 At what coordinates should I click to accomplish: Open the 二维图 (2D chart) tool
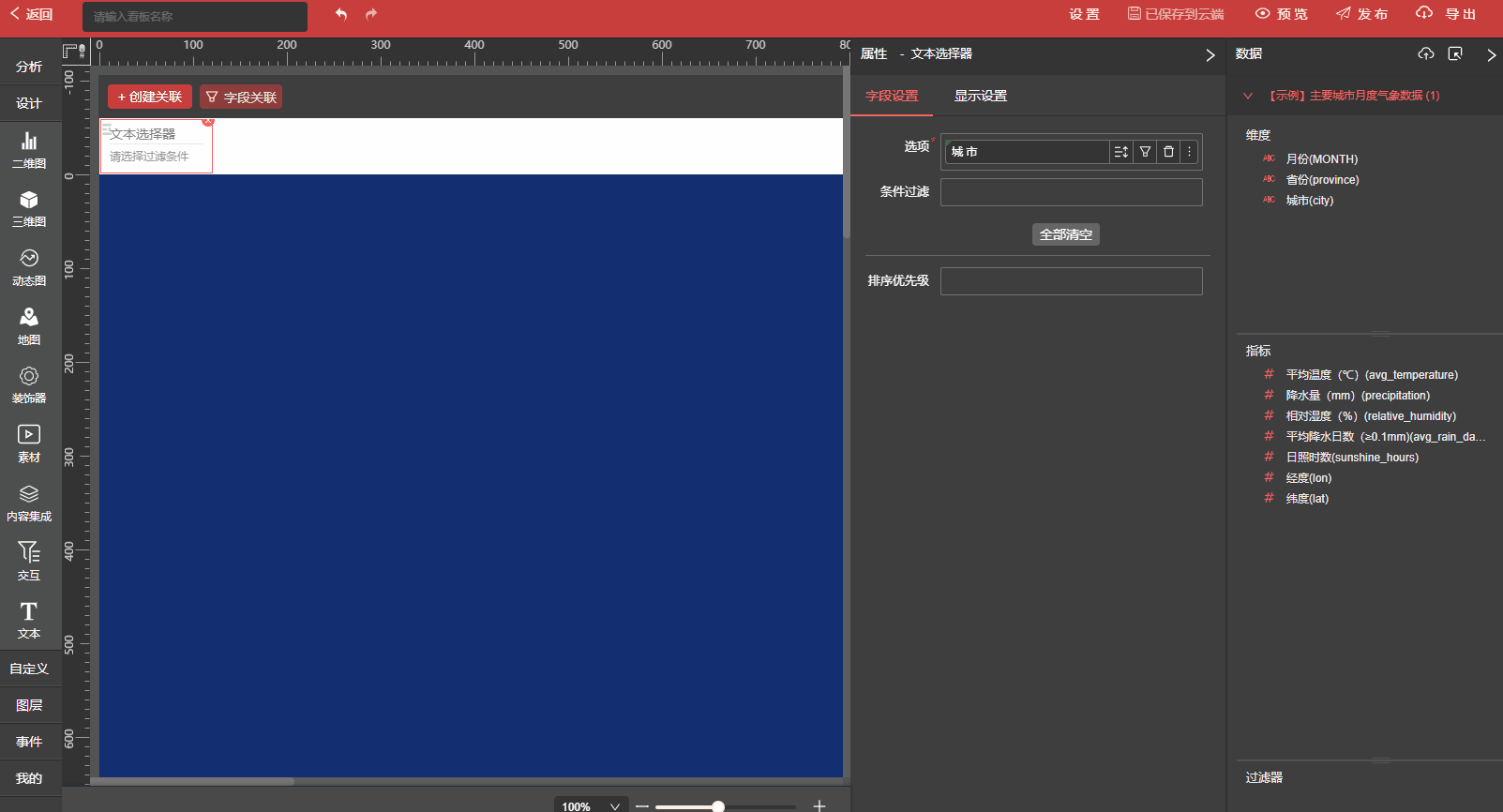[29, 150]
